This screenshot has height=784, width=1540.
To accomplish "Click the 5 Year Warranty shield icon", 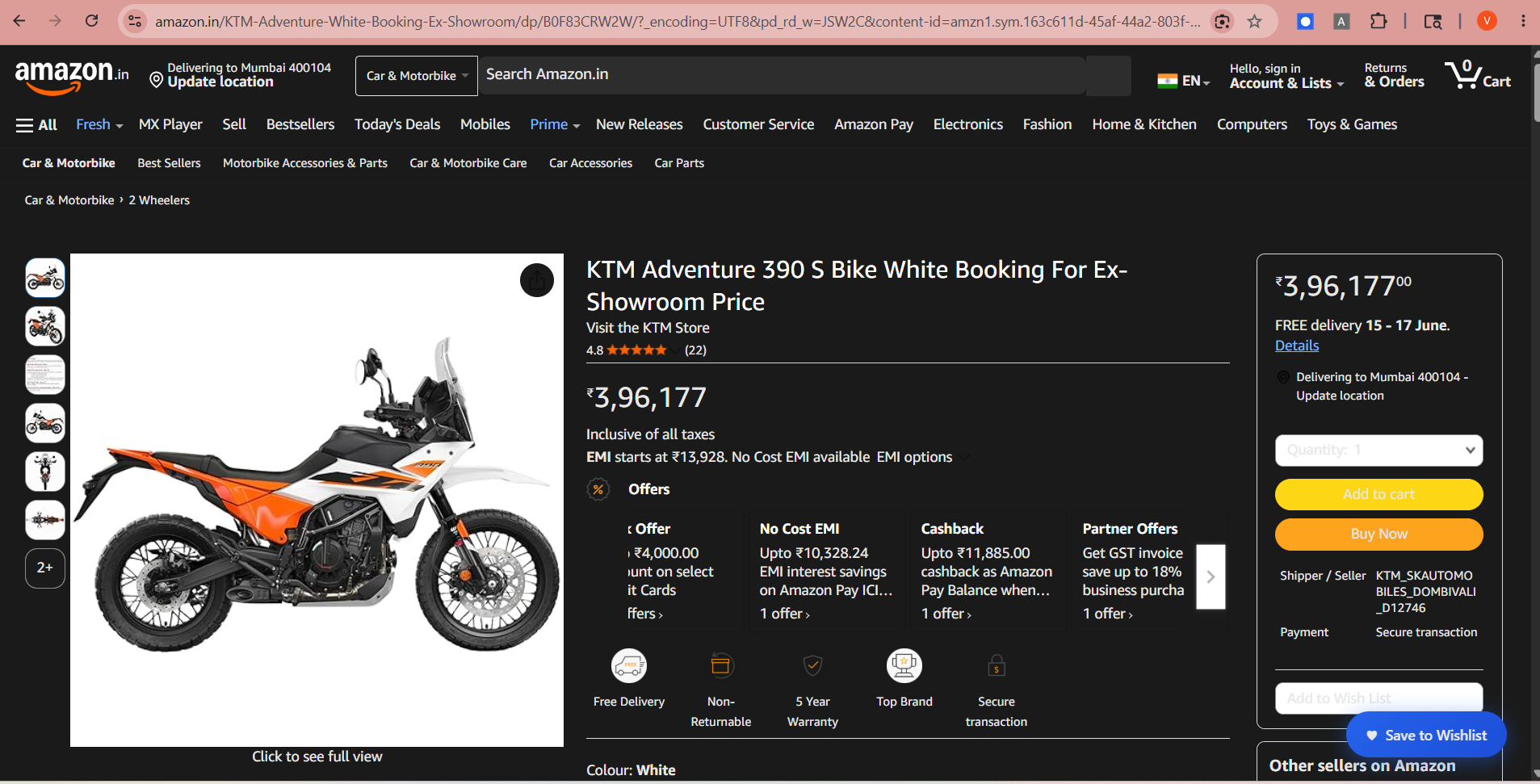I will pos(812,665).
